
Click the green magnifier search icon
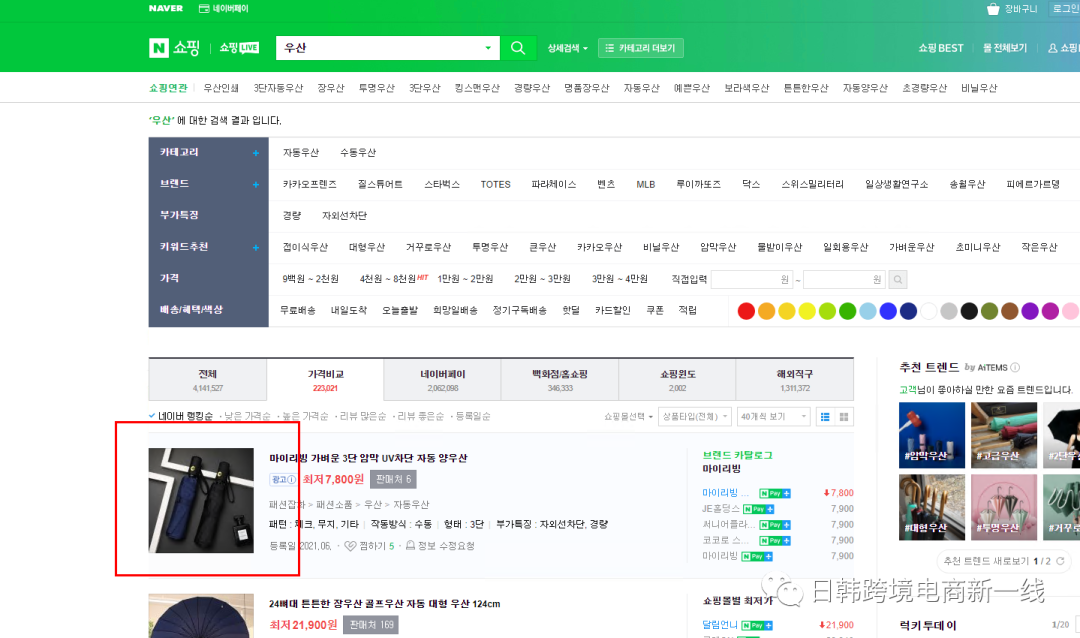point(518,47)
